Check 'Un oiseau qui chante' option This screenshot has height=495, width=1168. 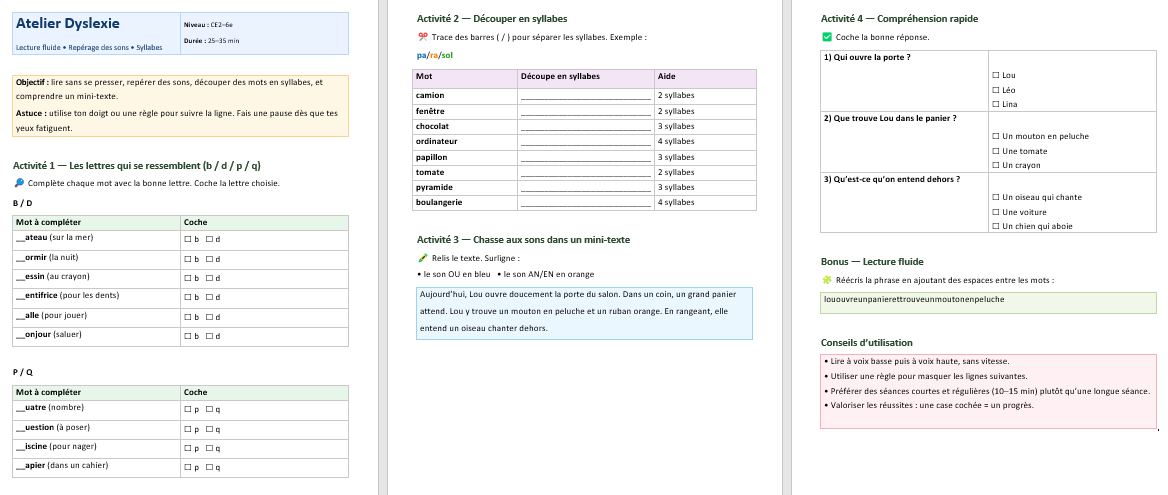click(995, 197)
